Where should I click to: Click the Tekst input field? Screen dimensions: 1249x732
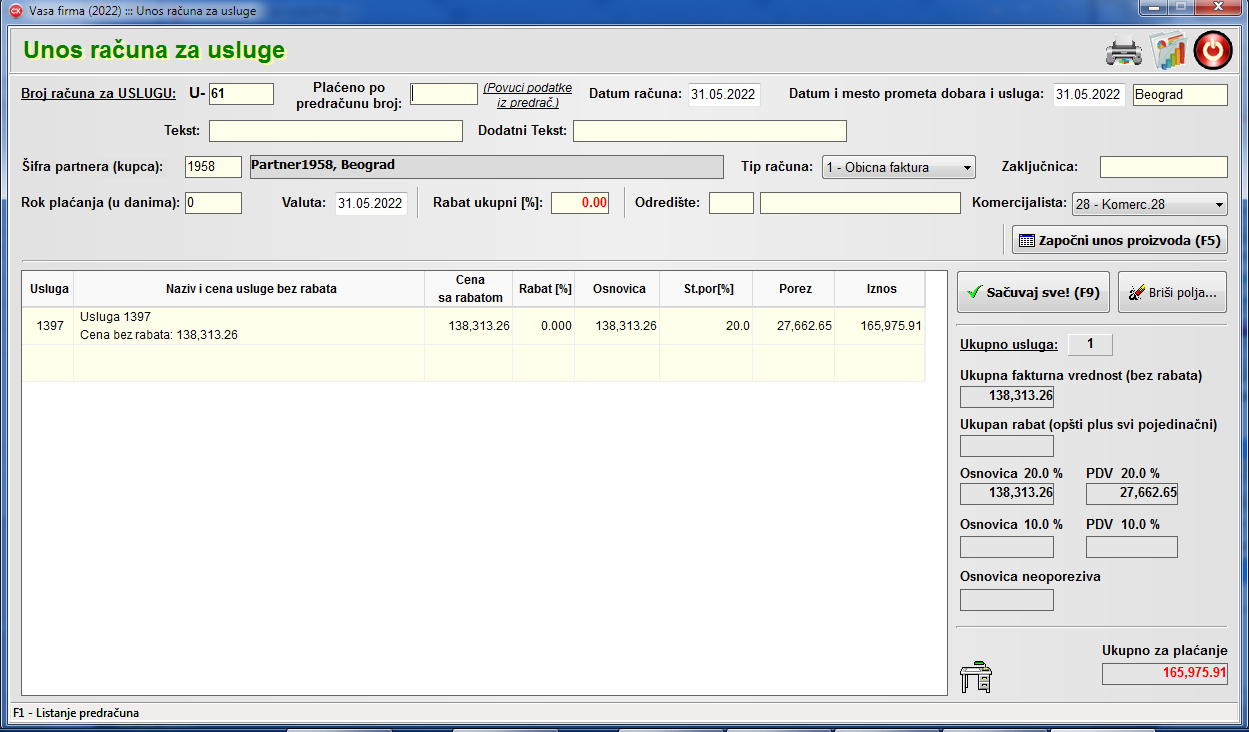pyautogui.click(x=336, y=131)
